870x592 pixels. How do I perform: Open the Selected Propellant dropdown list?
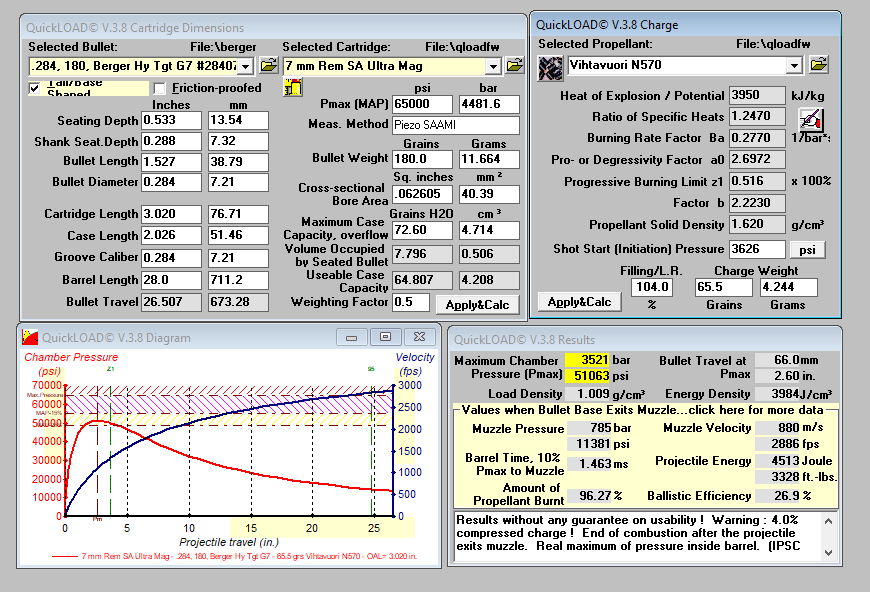(794, 66)
